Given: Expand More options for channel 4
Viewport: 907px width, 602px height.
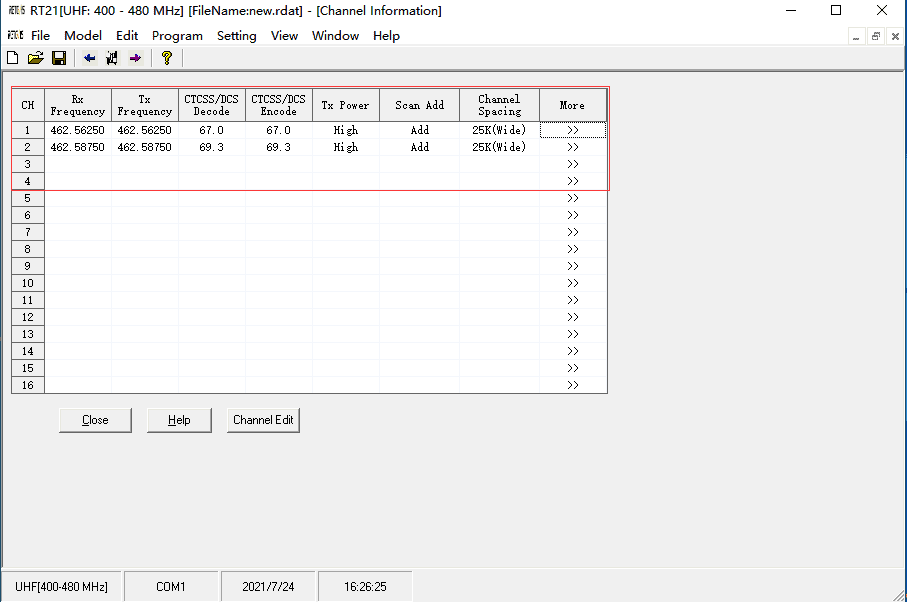Looking at the screenshot, I should pos(573,181).
